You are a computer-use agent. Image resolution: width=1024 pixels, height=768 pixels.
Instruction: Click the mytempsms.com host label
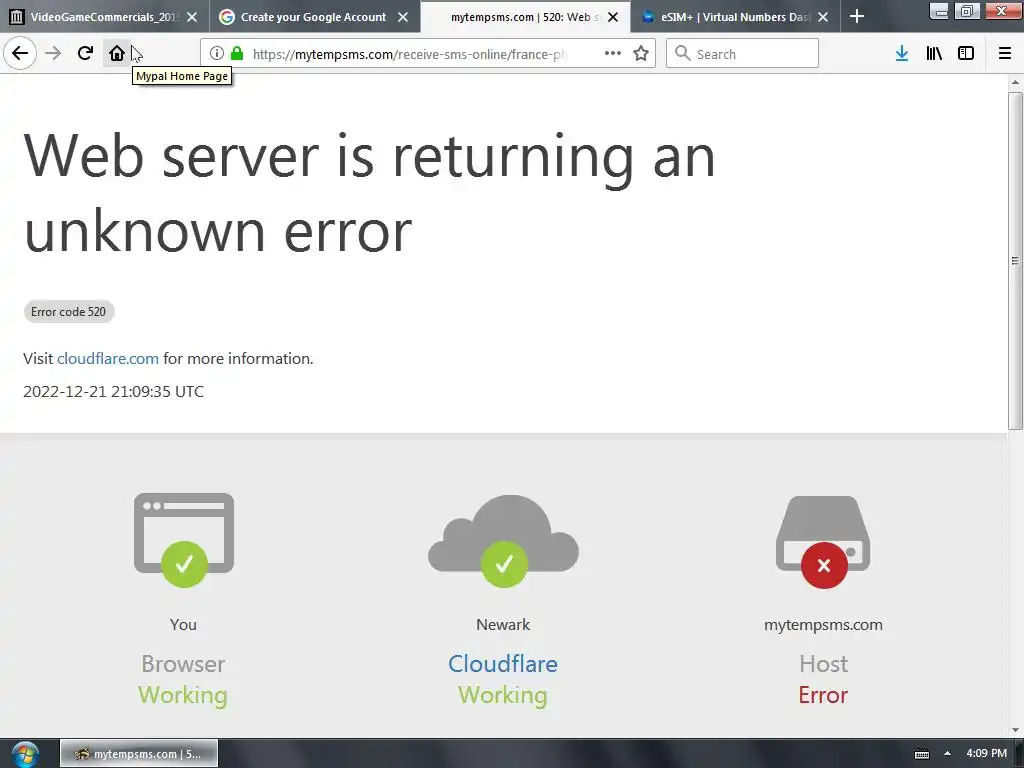tap(823, 624)
